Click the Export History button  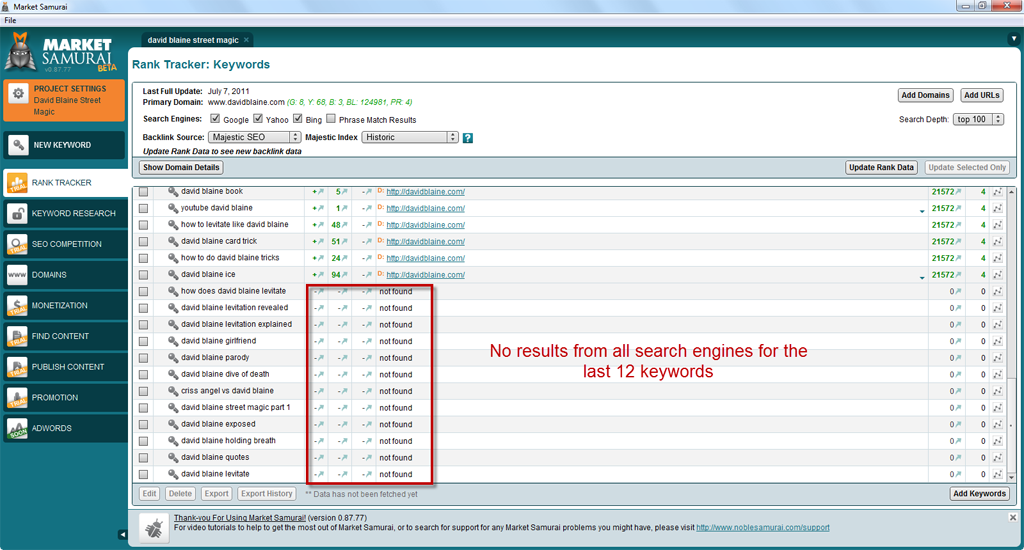[x=266, y=494]
